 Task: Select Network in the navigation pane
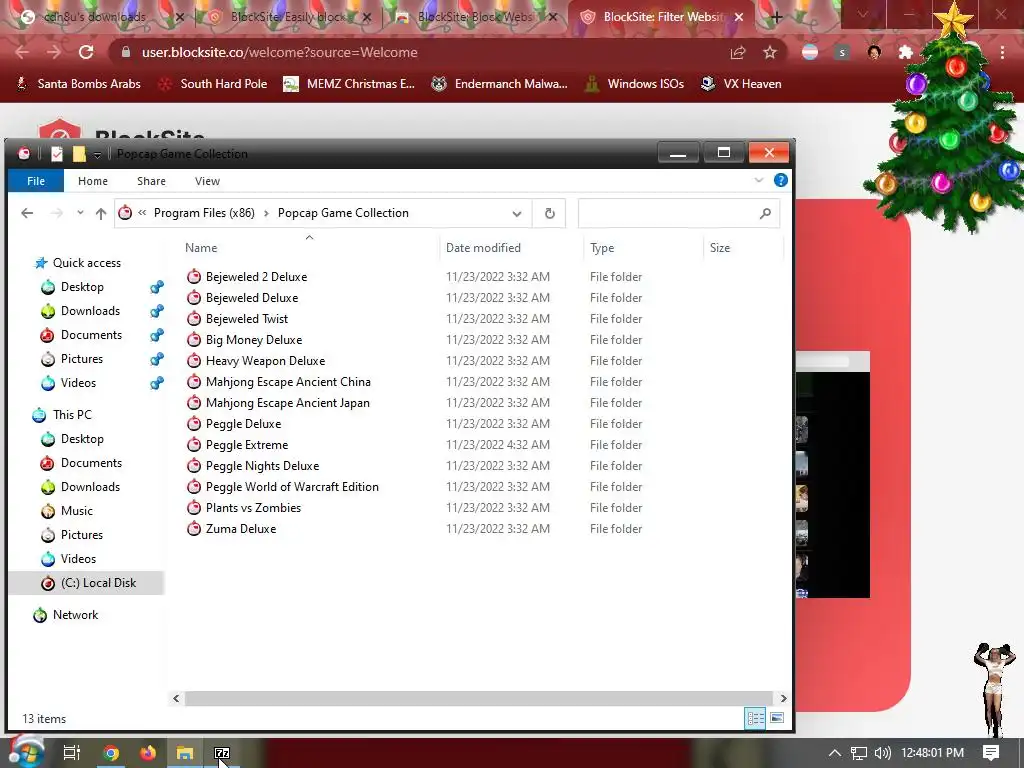pos(75,615)
